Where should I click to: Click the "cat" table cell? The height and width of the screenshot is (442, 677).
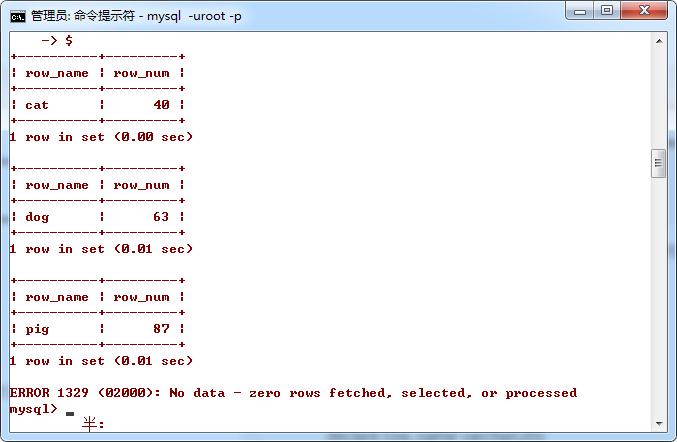pos(37,105)
